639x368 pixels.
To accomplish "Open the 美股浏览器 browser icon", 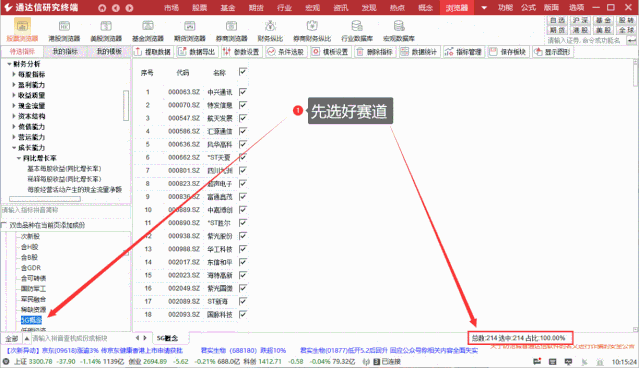I will (106, 31).
